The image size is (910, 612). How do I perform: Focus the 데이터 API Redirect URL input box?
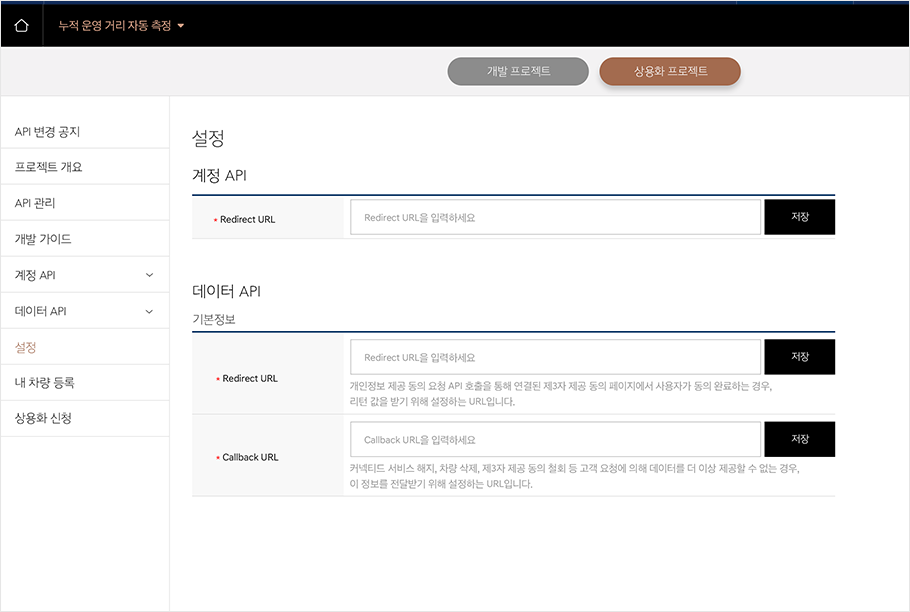tap(555, 356)
